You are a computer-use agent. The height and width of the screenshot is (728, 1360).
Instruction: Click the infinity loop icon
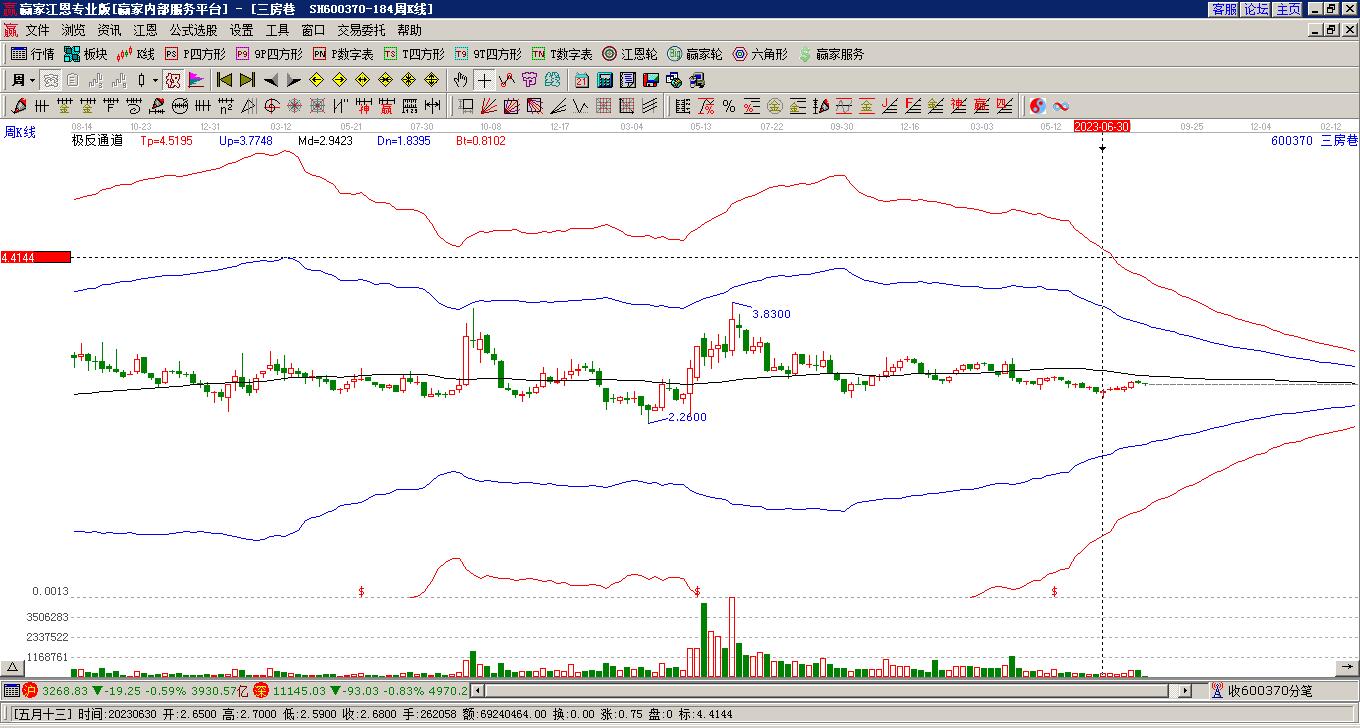1061,106
